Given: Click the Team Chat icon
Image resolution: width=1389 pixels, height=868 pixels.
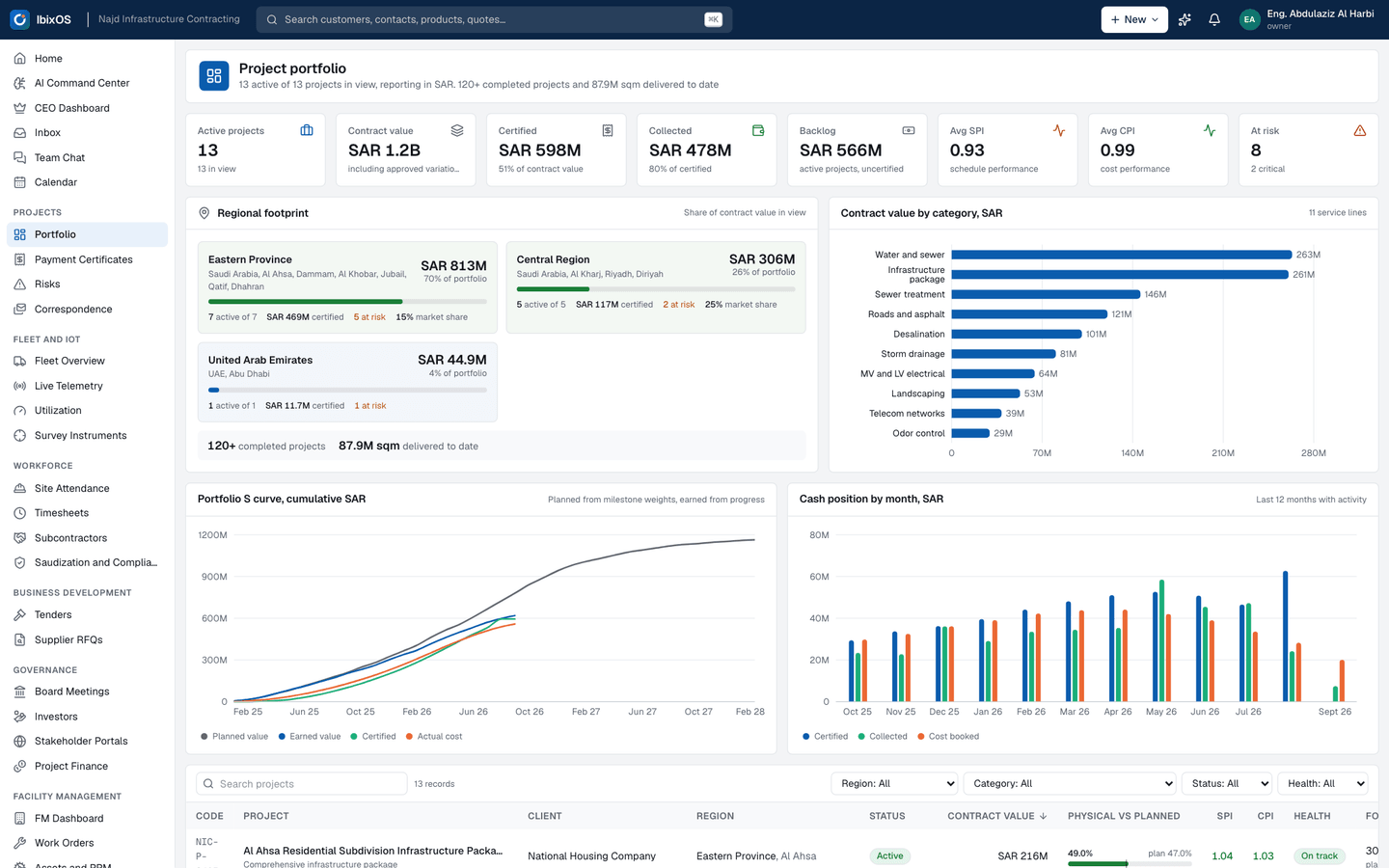Looking at the screenshot, I should click(19, 157).
